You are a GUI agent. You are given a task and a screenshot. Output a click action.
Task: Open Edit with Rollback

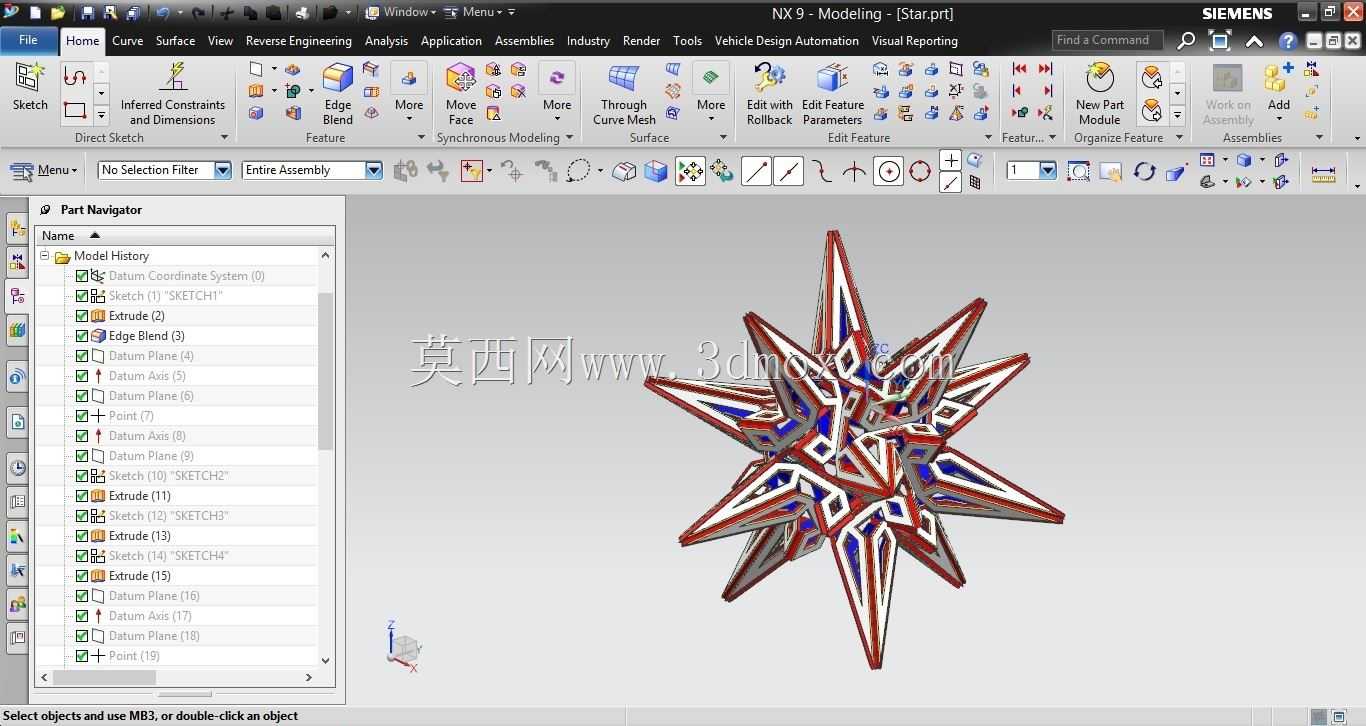(x=769, y=94)
